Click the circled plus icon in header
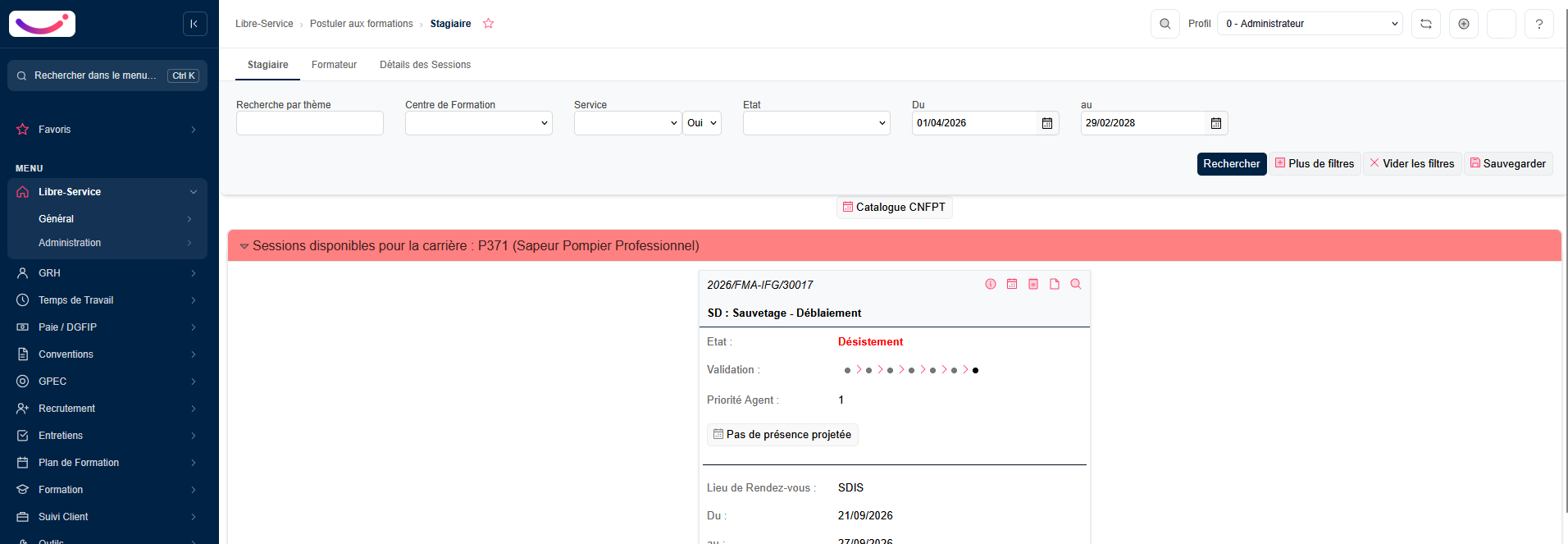Viewport: 1568px width, 544px height. 1464,24
